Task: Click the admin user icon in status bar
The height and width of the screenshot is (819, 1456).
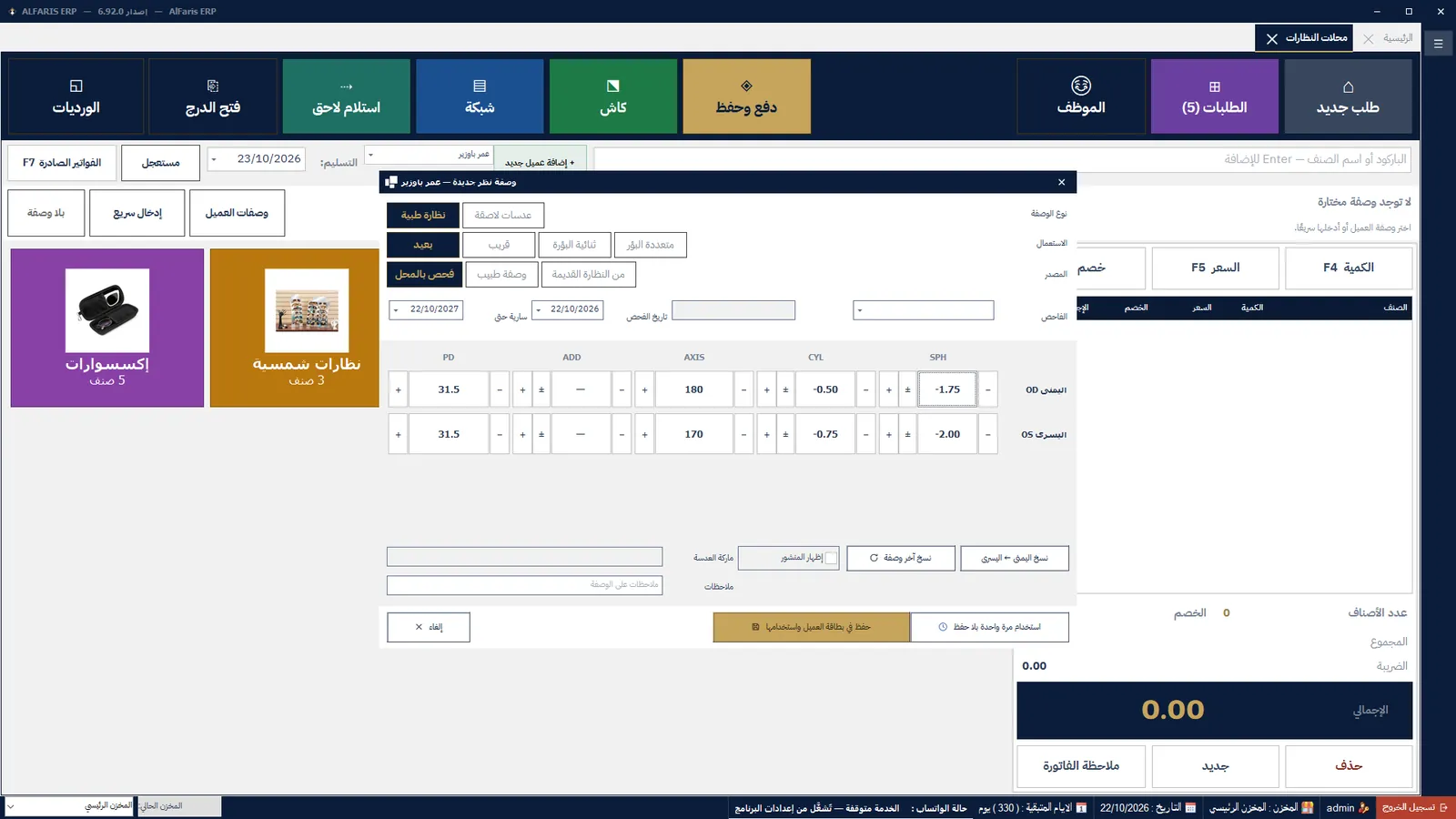Action: [1363, 807]
